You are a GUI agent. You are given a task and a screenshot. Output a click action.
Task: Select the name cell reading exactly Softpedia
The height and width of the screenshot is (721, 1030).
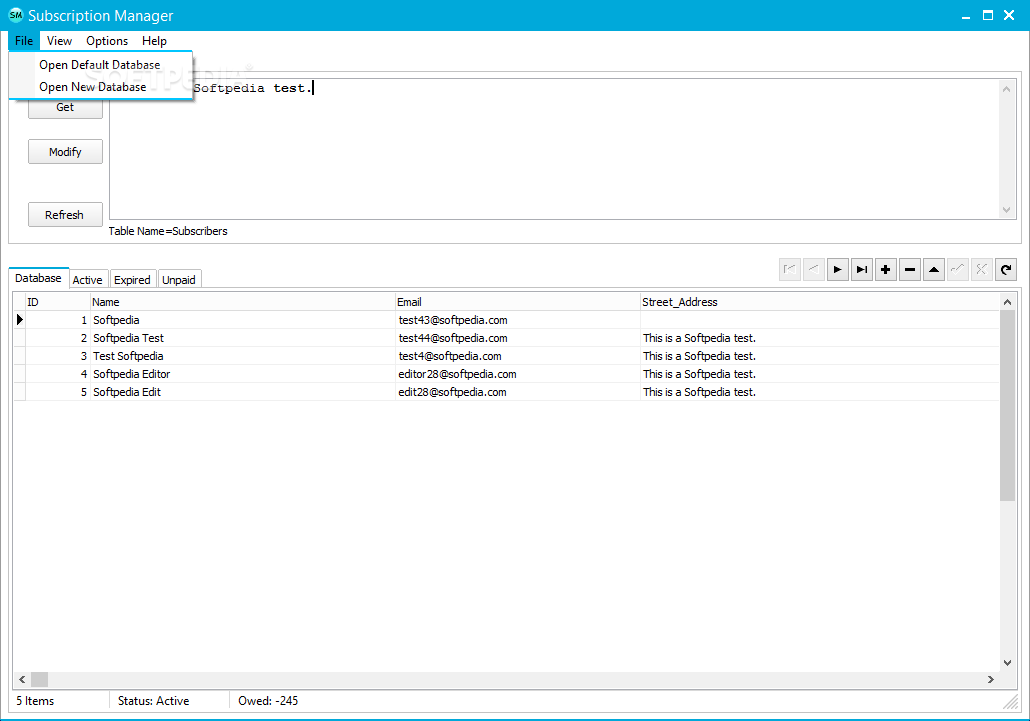[242, 320]
